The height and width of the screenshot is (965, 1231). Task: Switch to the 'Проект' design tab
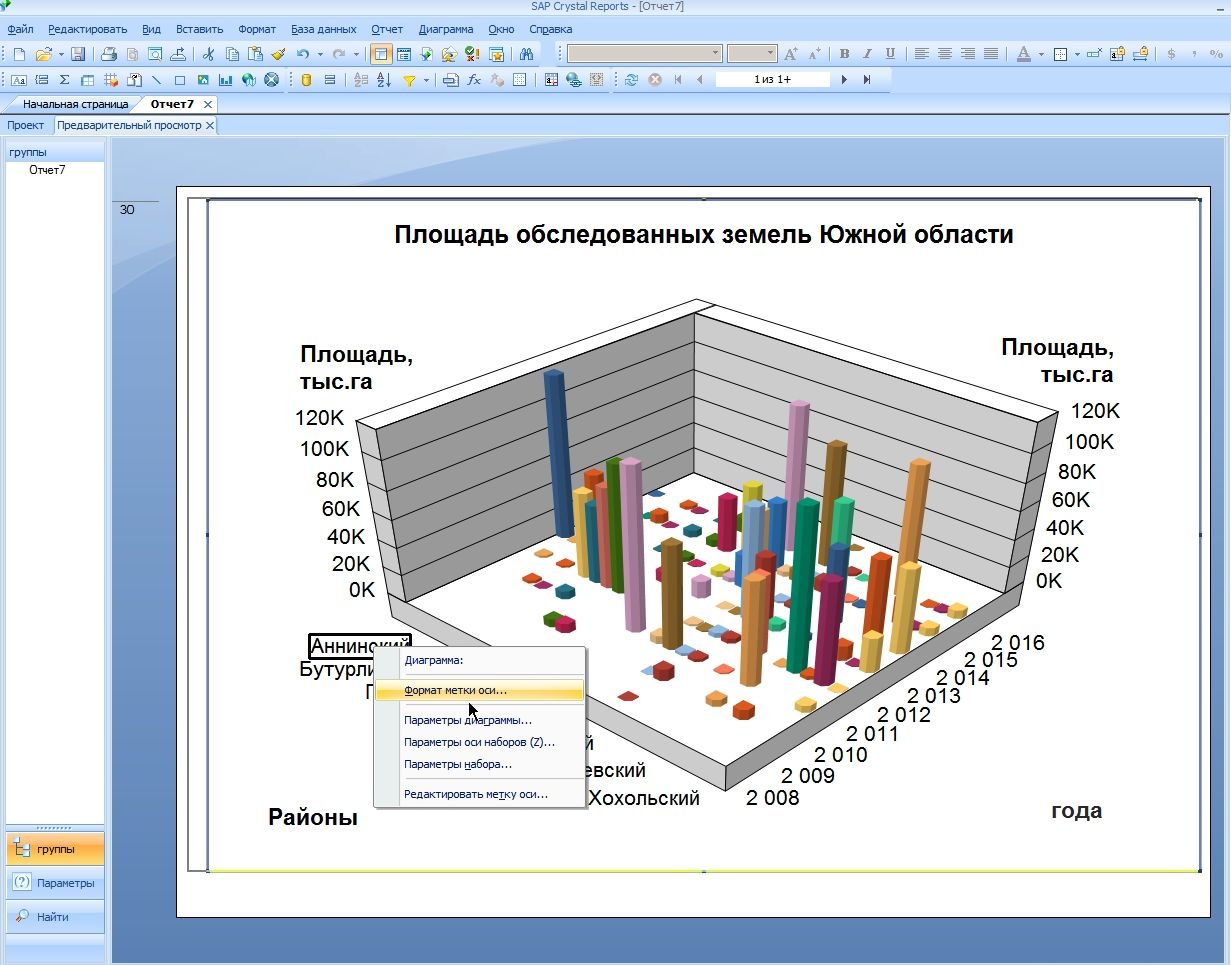click(26, 125)
